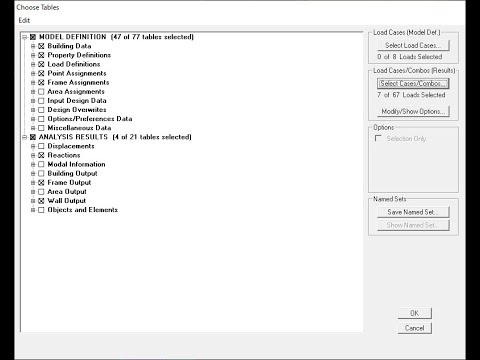Expand the Frame Output node
Screen dimensions: 480x360
33,183
